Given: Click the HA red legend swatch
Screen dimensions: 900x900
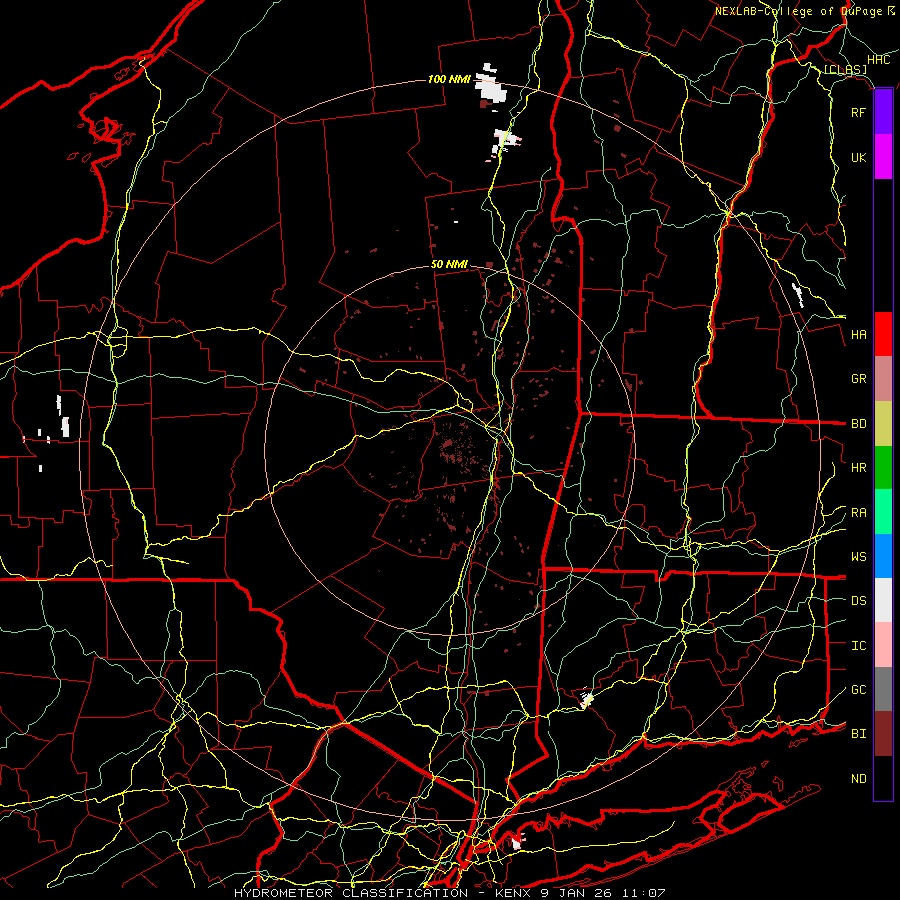Looking at the screenshot, I should [883, 334].
